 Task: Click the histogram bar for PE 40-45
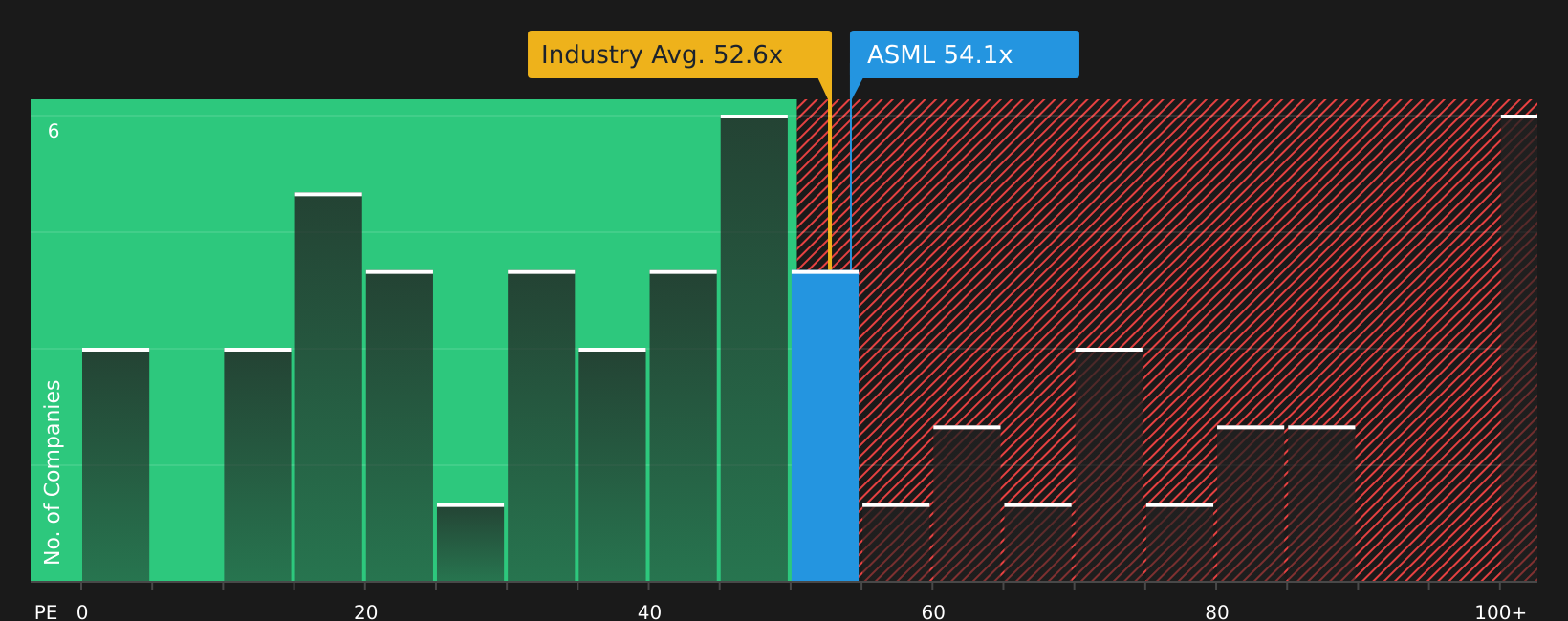[x=684, y=426]
